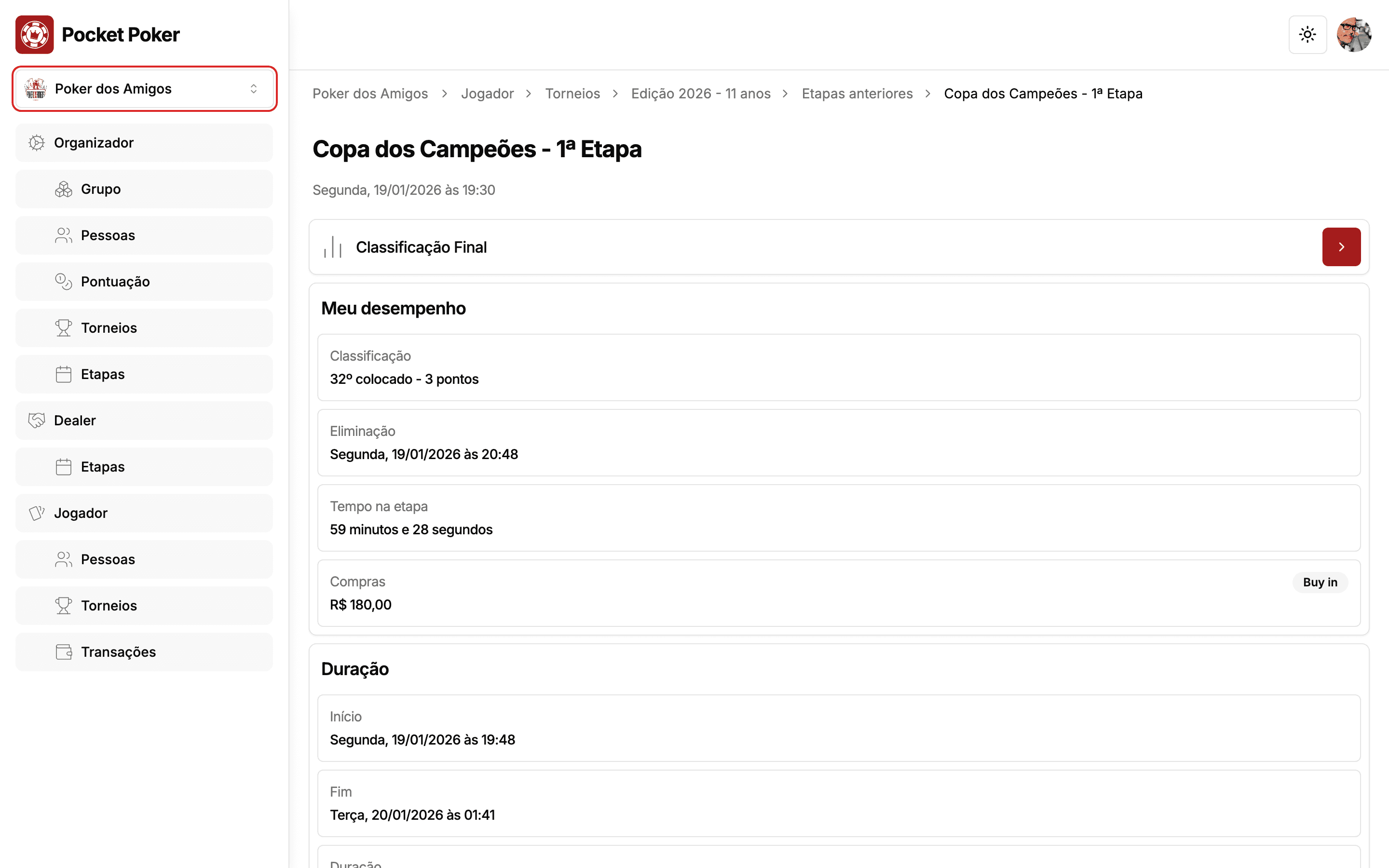1389x868 pixels.
Task: Click the trophy icon under Organizador
Action: tap(64, 328)
